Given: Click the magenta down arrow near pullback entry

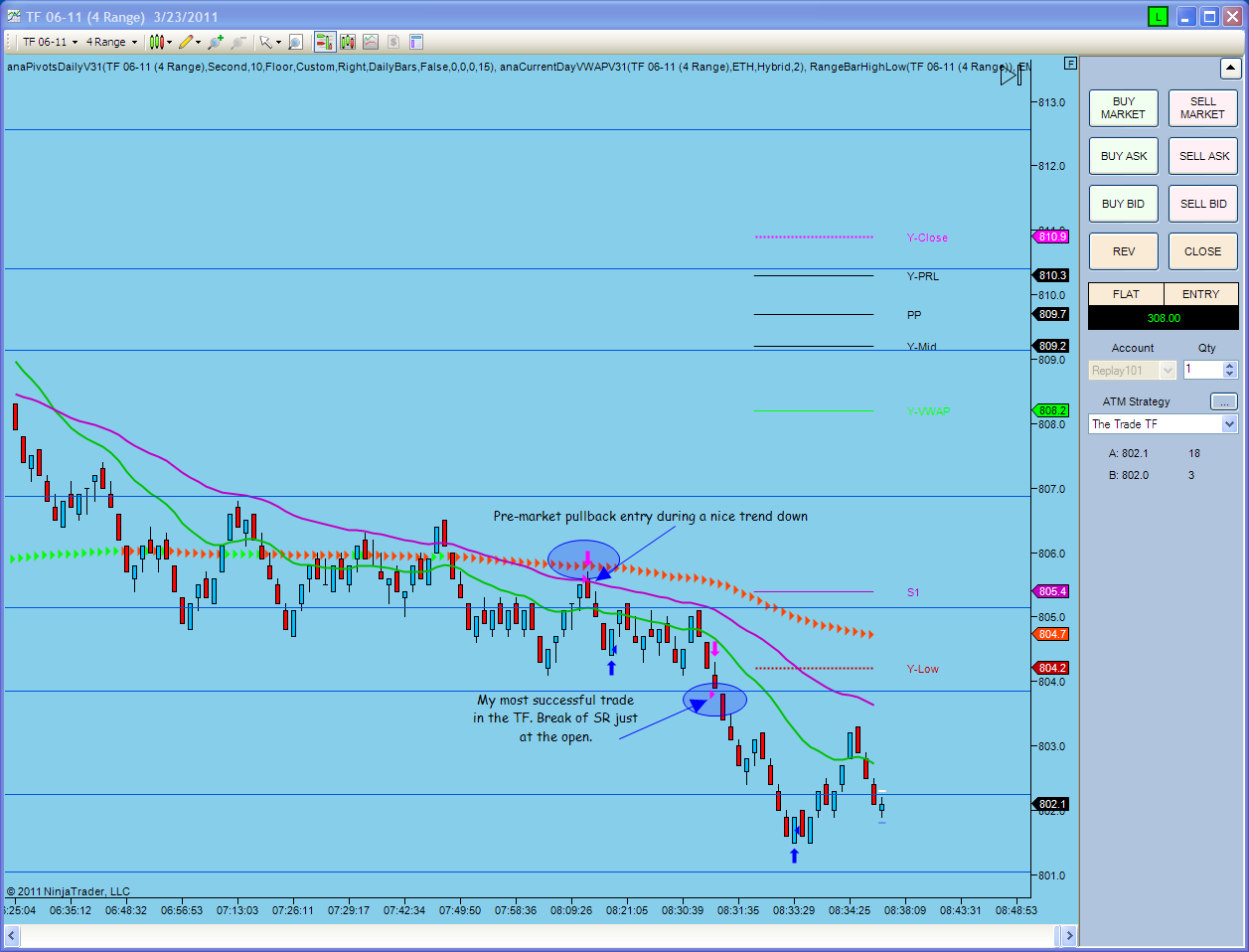Looking at the screenshot, I should [x=587, y=558].
